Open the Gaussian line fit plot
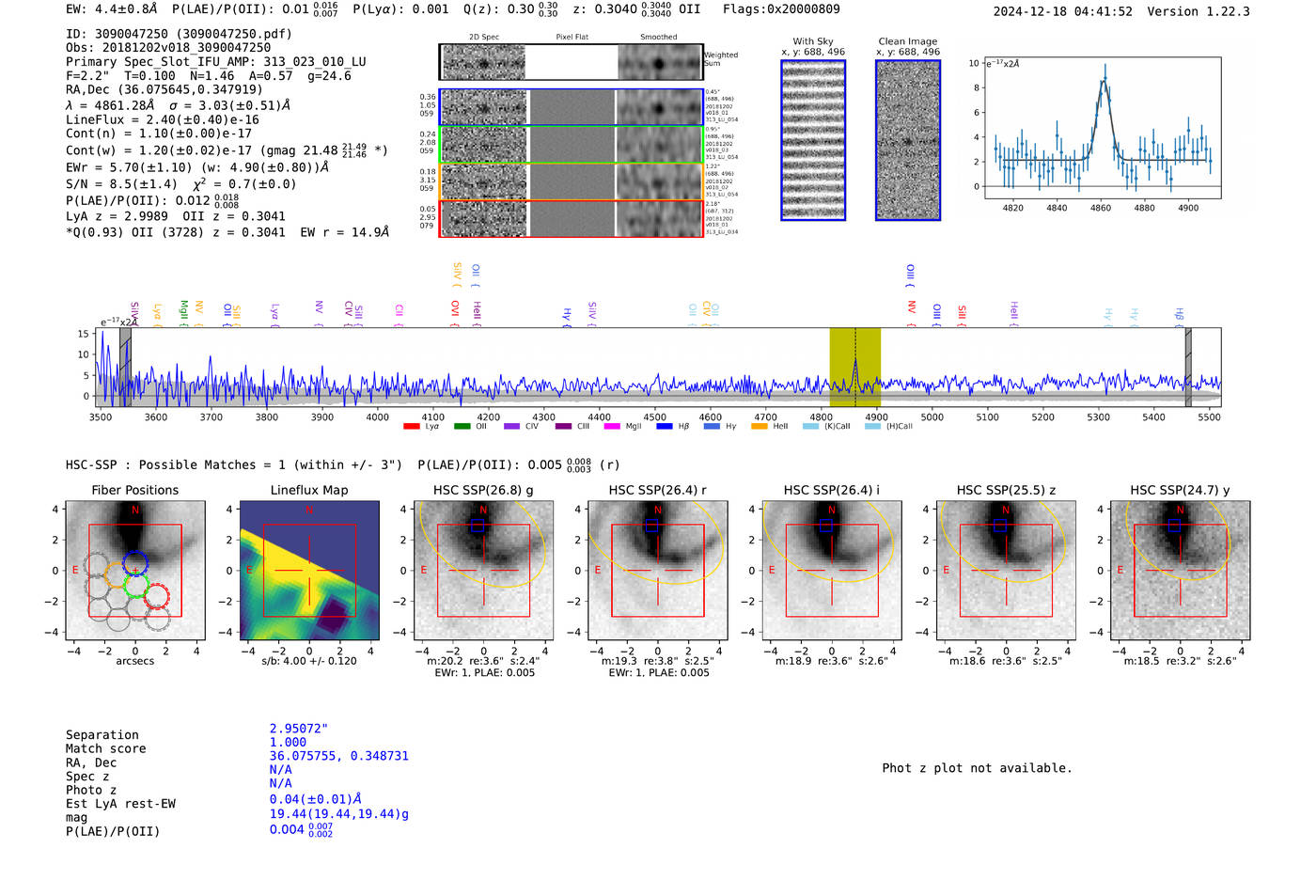This screenshot has width=1316, height=896. tap(1103, 128)
